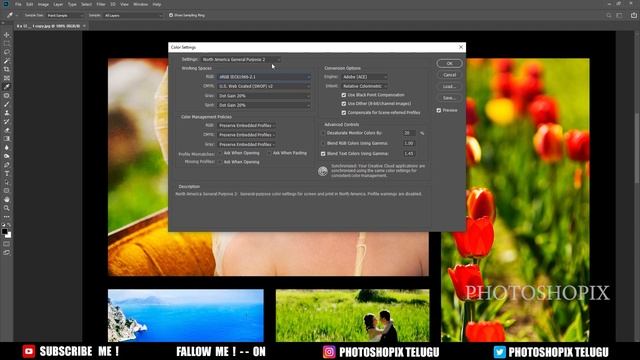The width and height of the screenshot is (640, 360).
Task: Open the conversion Engine dropdown
Action: (x=364, y=77)
